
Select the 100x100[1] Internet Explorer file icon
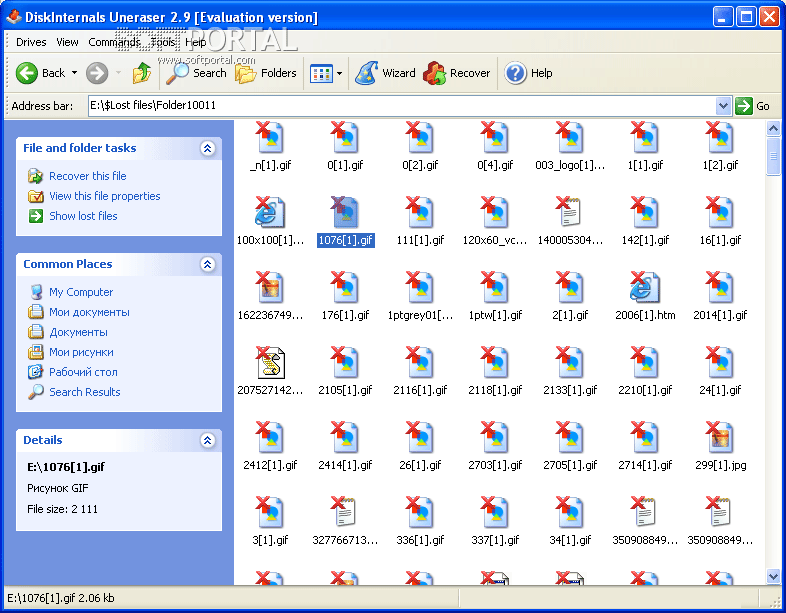(x=270, y=213)
